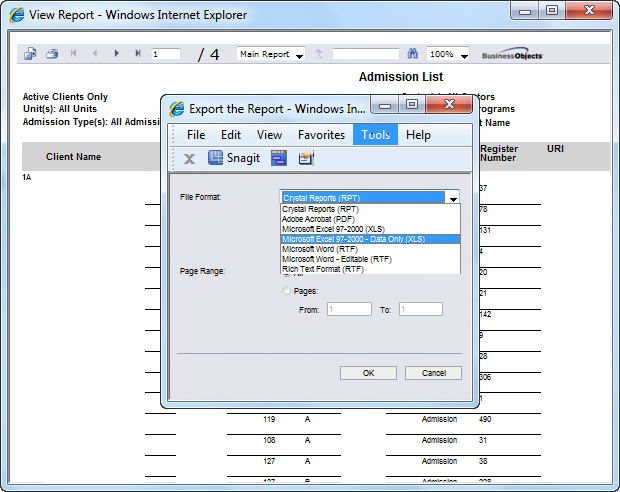Go to previous page arrow
This screenshot has height=492, width=620.
pos(95,53)
